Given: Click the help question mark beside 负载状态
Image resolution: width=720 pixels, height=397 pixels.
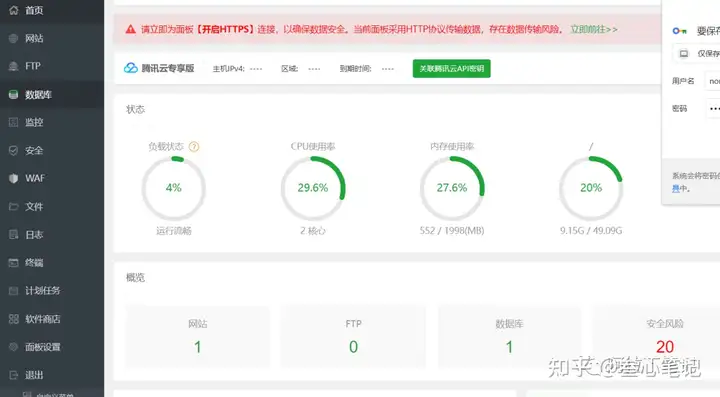Looking at the screenshot, I should pos(194,147).
